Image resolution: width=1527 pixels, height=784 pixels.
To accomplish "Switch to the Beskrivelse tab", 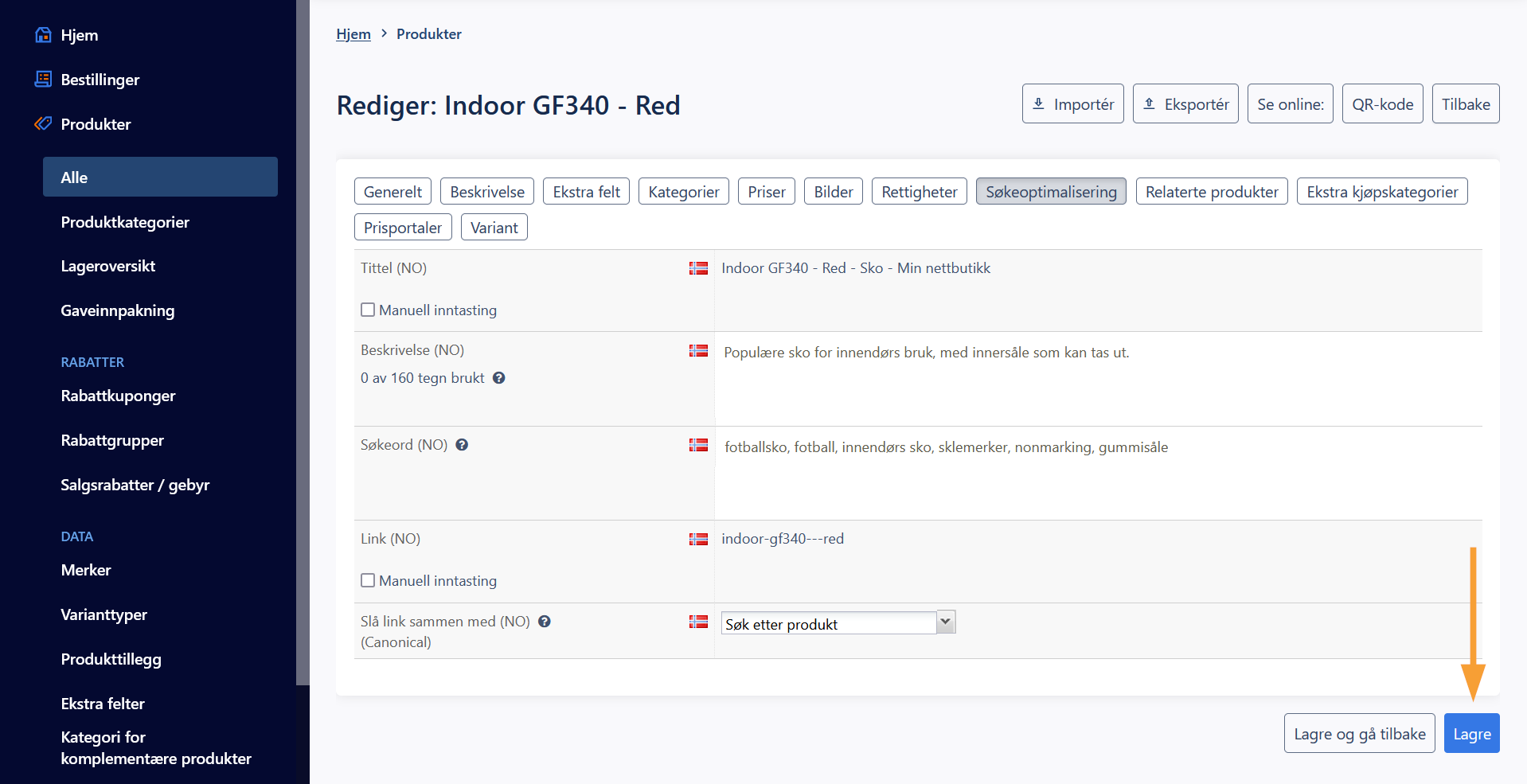I will click(487, 192).
